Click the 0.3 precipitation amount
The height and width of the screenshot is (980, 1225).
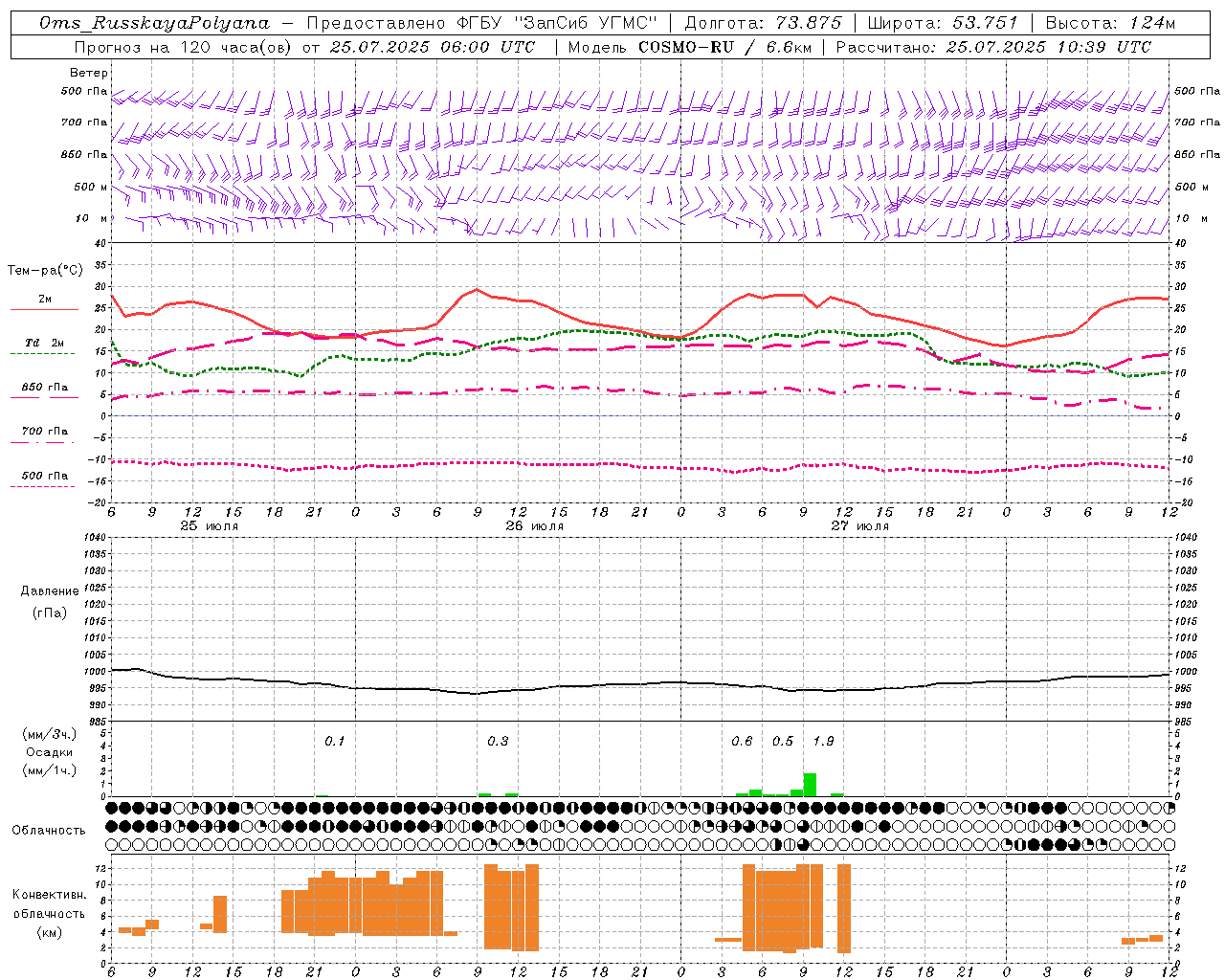[x=498, y=742]
